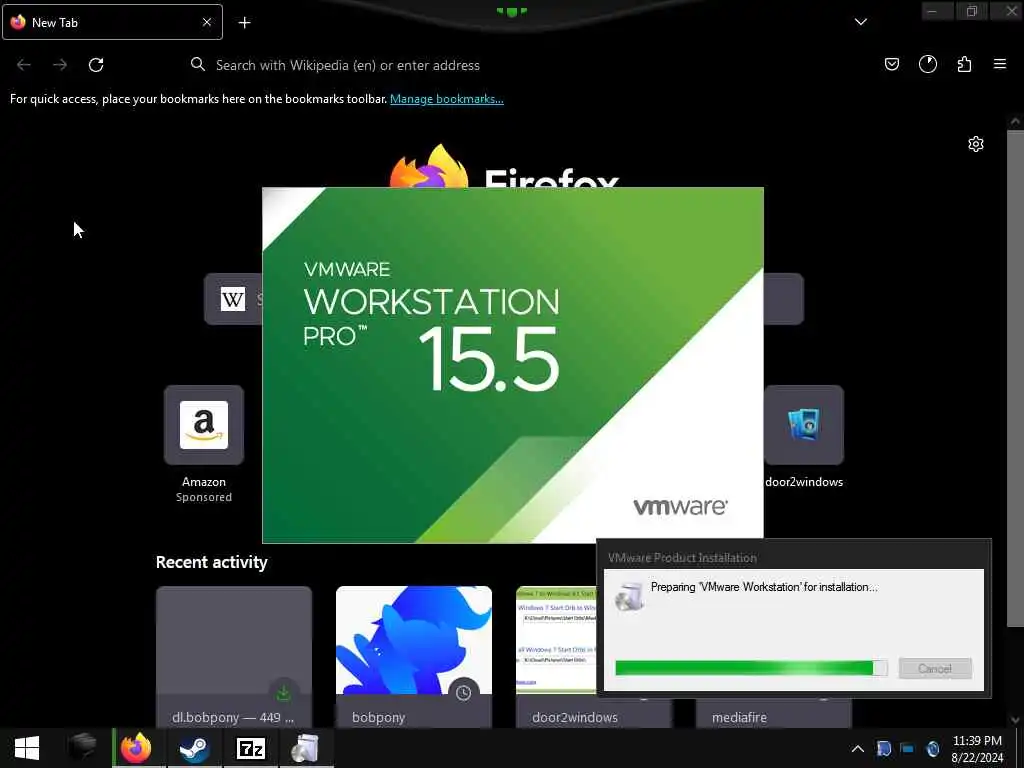Open the bobpony recent activity card
Image resolution: width=1024 pixels, height=768 pixels.
(413, 656)
